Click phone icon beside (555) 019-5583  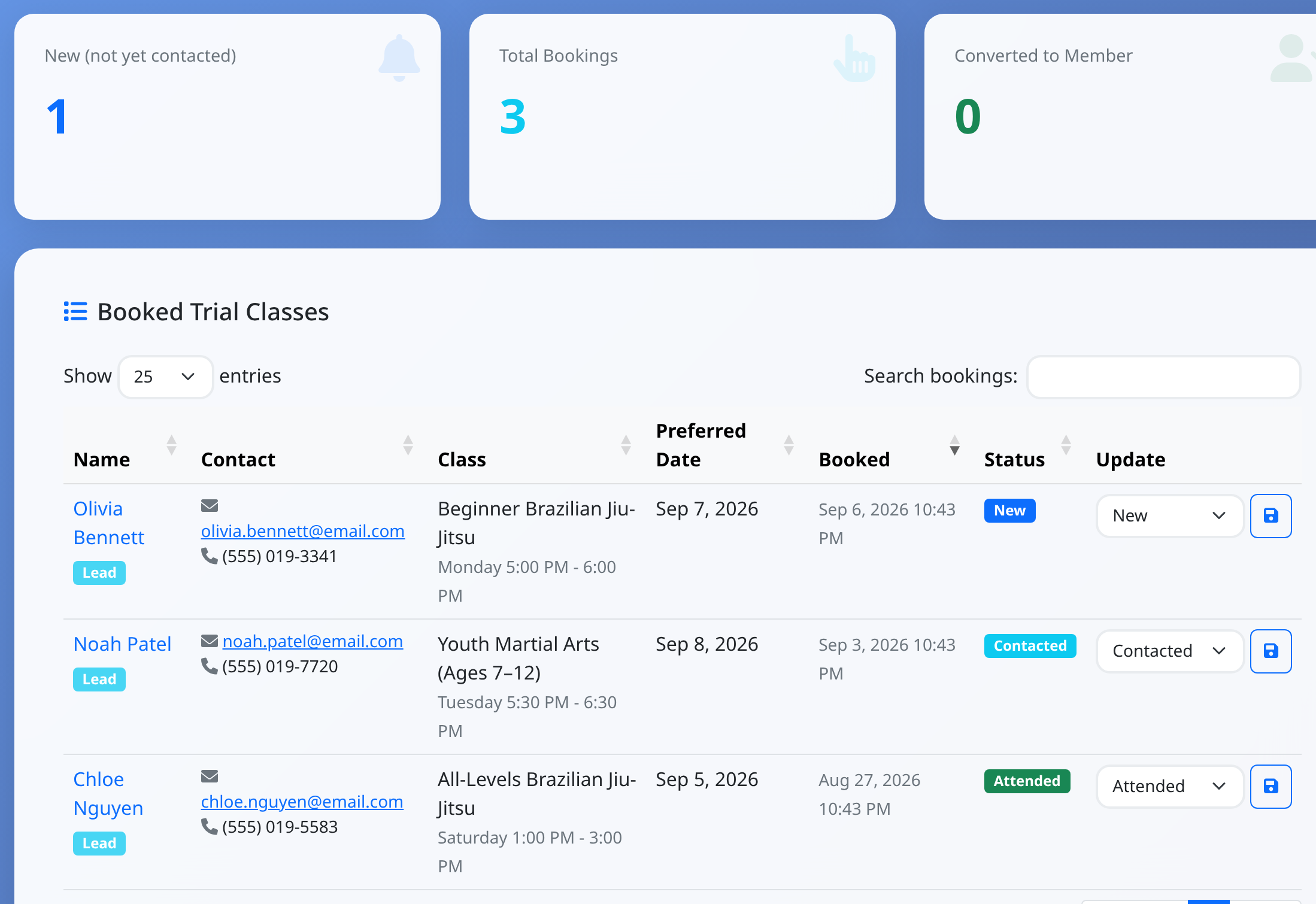[210, 827]
